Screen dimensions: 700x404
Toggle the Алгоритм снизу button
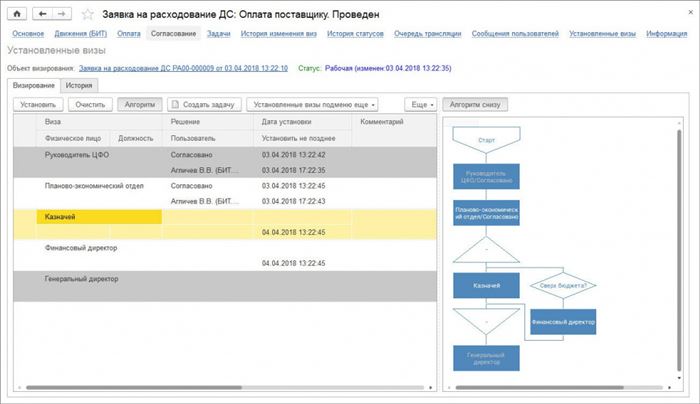pos(475,104)
